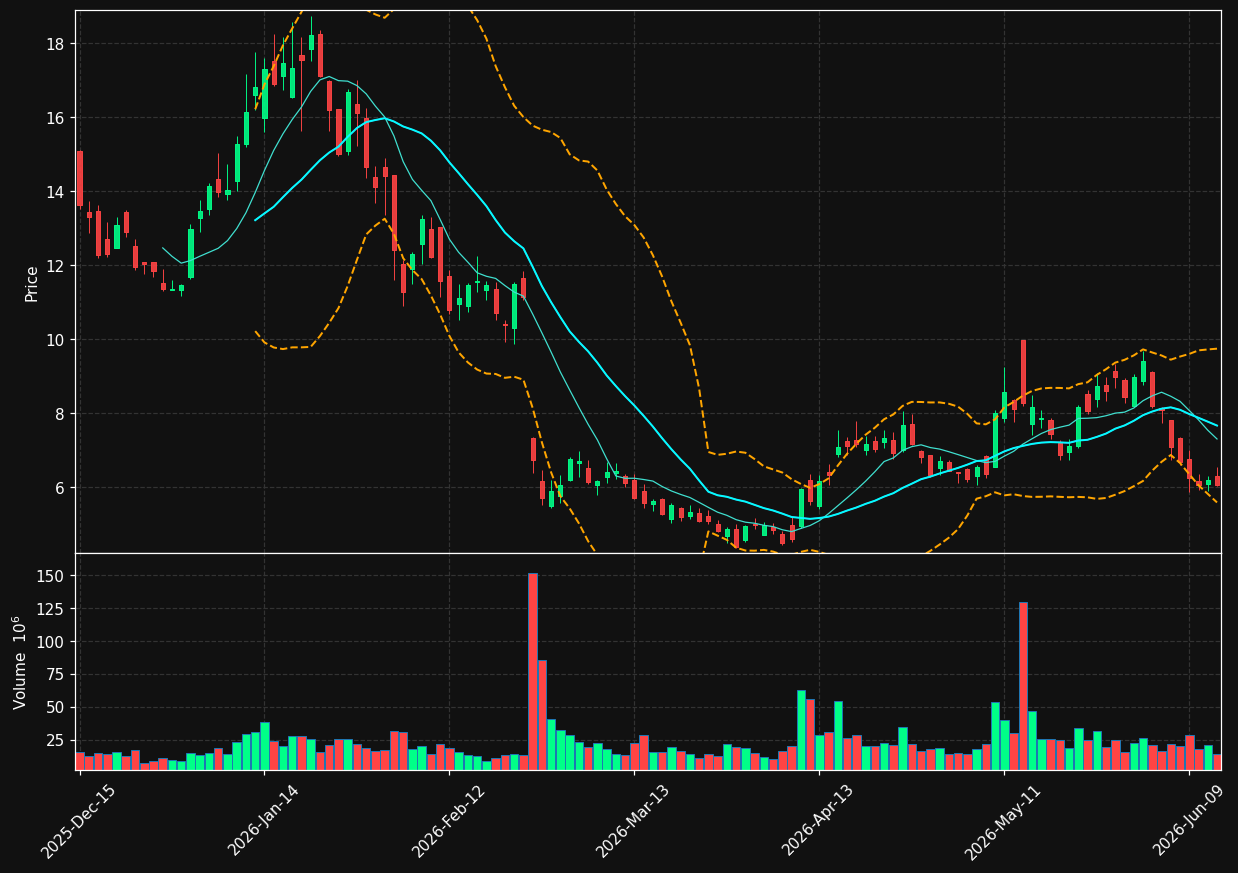This screenshot has width=1238, height=873.
Task: Click the volume tick label 25
Action: tap(56, 741)
